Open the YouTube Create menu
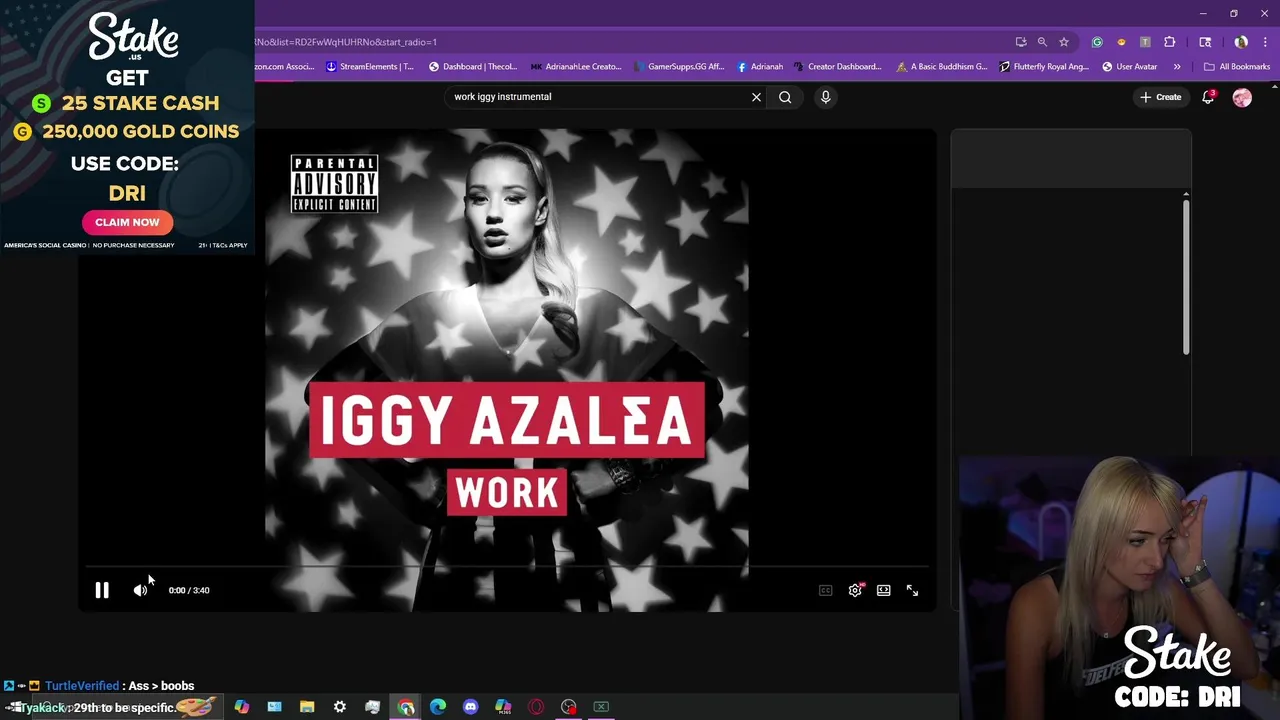The image size is (1280, 720). click(x=1161, y=97)
